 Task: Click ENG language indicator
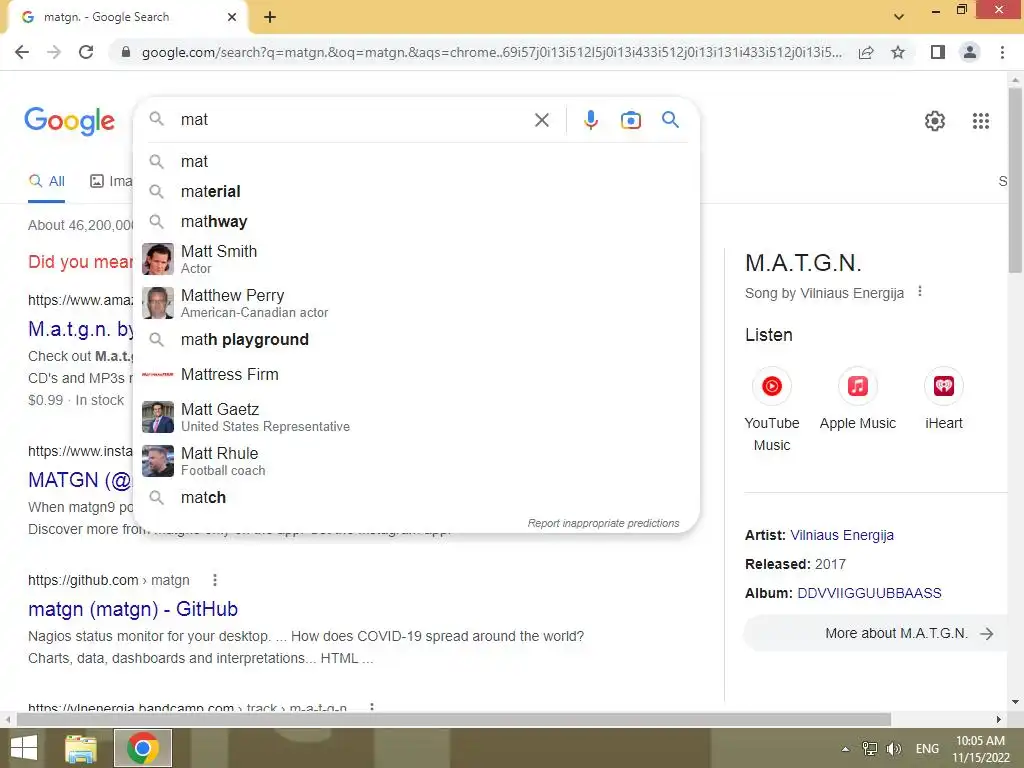coord(927,749)
